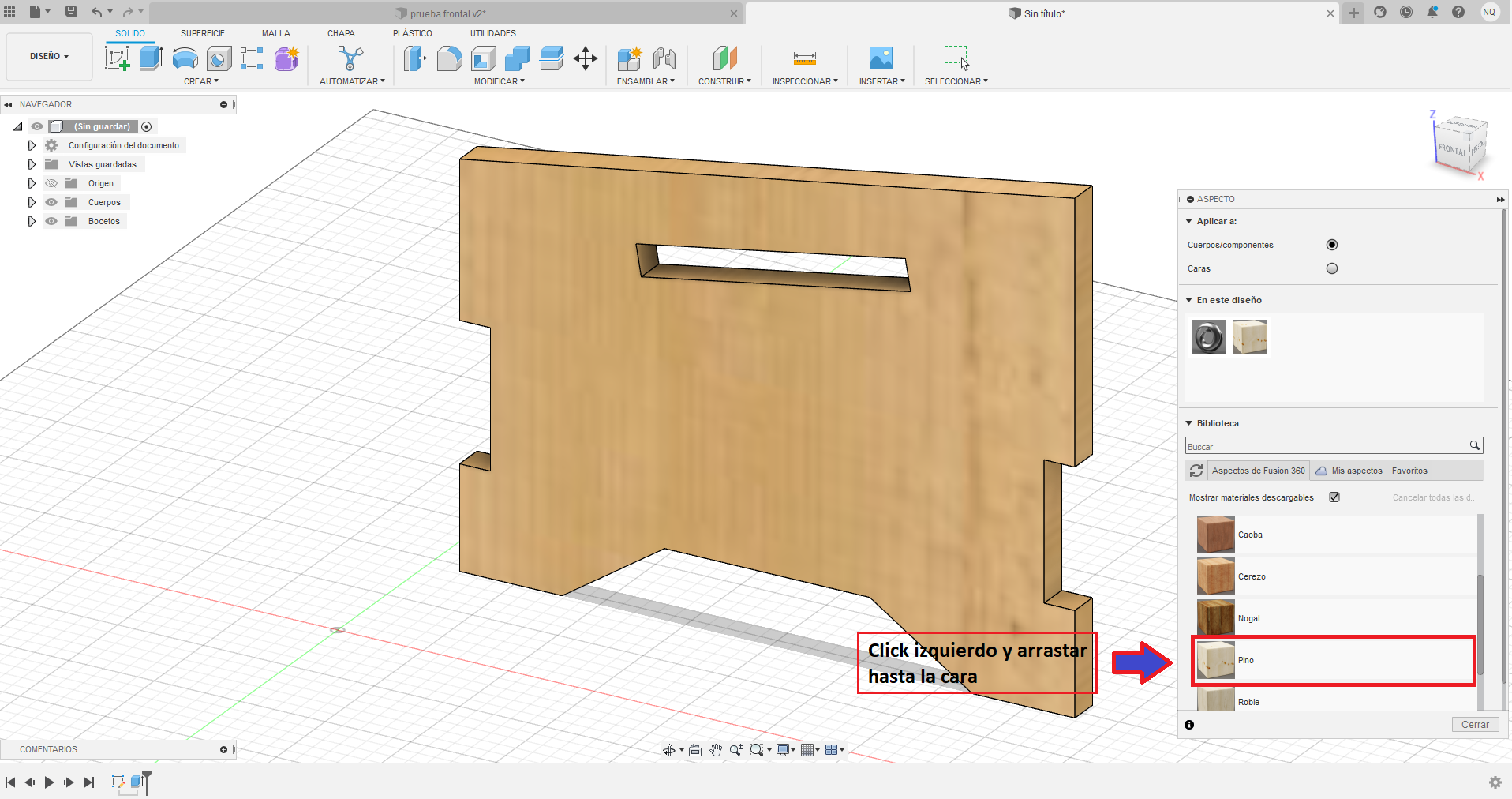
Task: Toggle visibility eye of Cuerpos folder
Action: point(51,202)
